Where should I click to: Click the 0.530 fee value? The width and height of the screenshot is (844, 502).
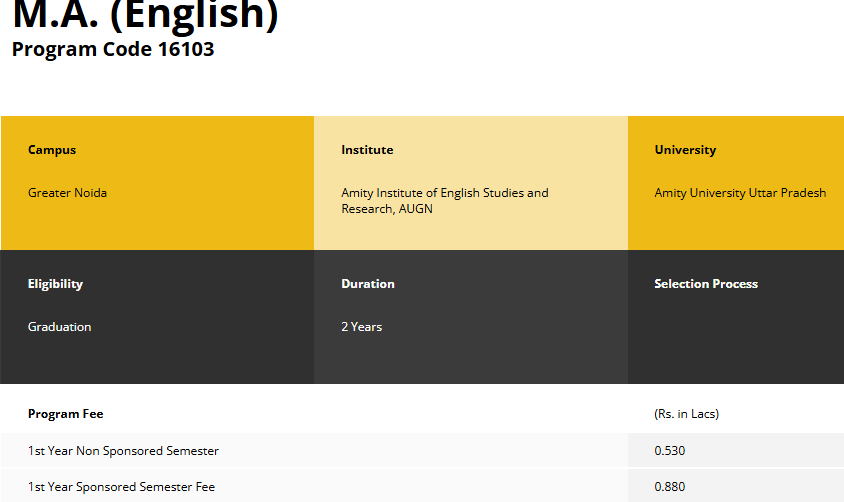tap(669, 451)
